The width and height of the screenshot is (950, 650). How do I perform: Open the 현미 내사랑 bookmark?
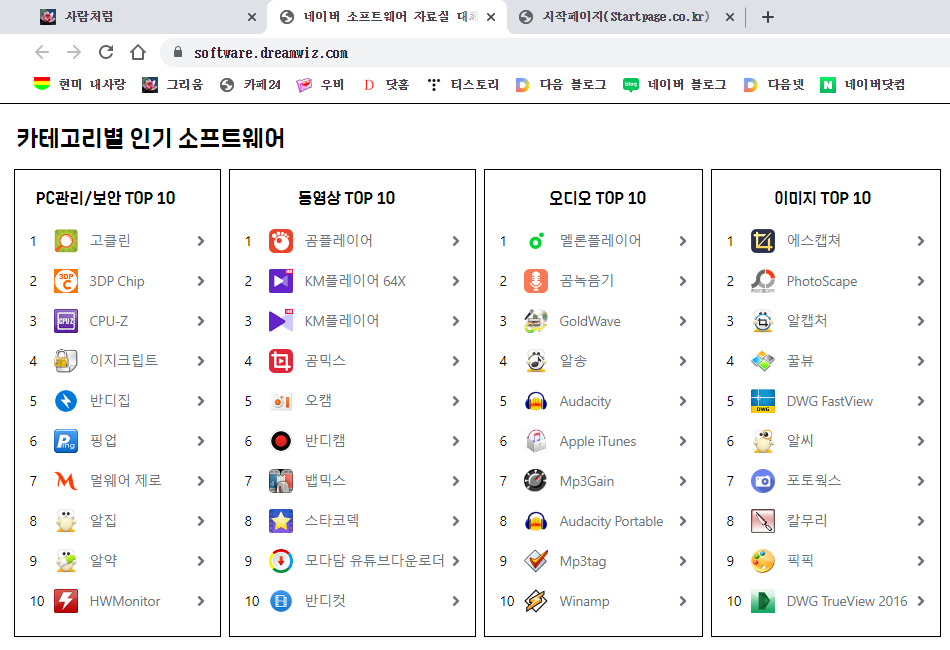(79, 85)
